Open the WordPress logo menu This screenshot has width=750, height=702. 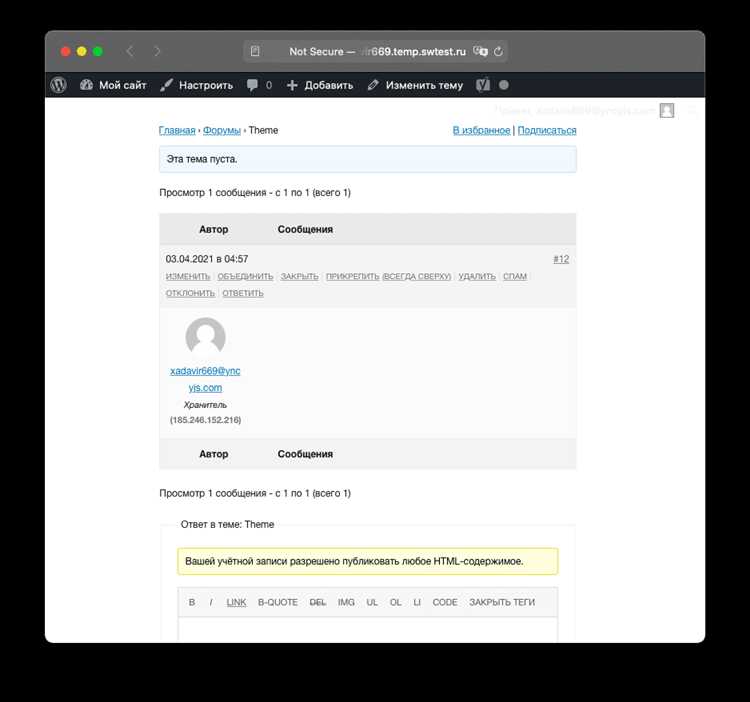(58, 85)
